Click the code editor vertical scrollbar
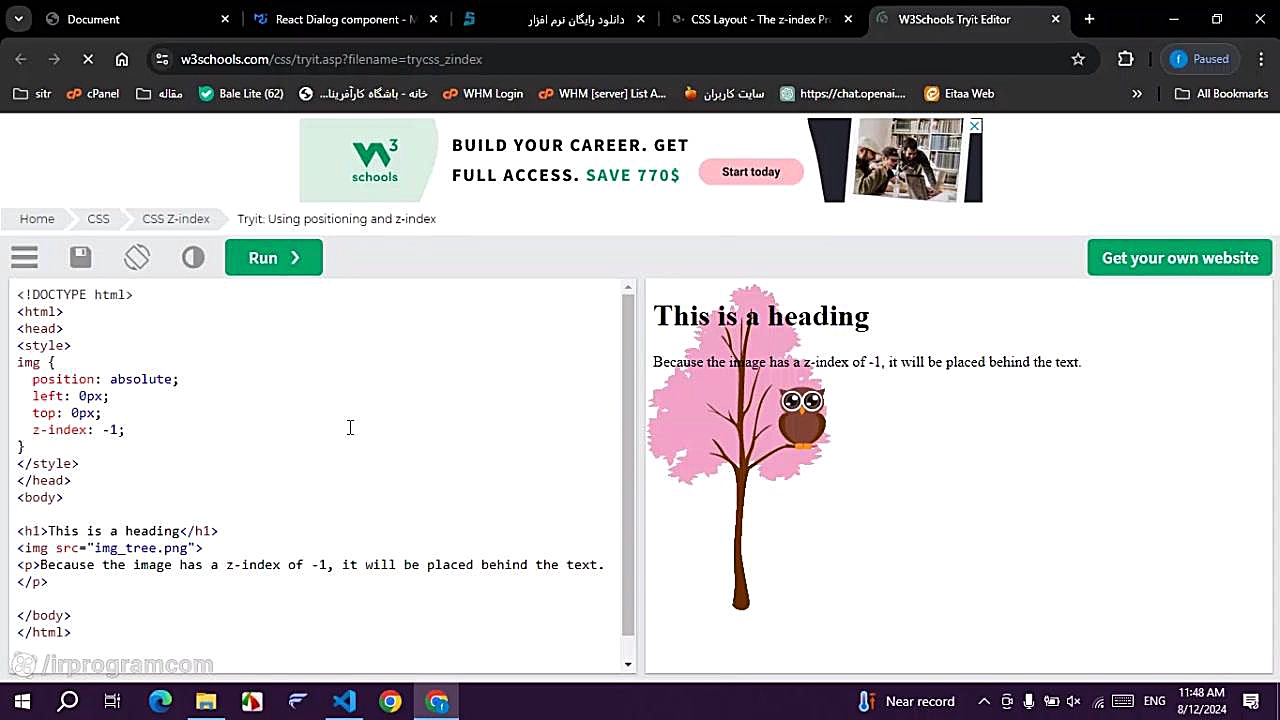The width and height of the screenshot is (1280, 720). click(x=628, y=460)
